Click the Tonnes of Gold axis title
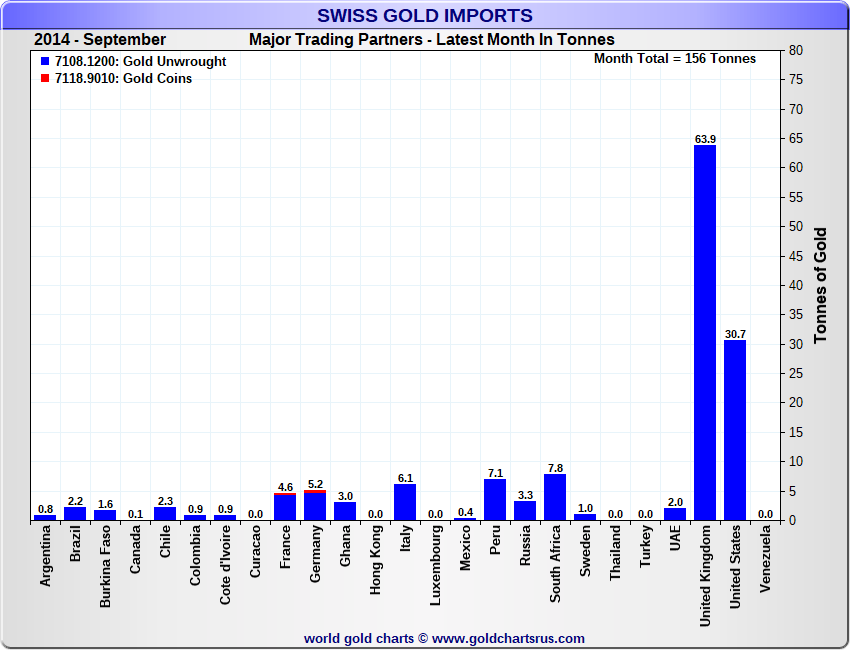The height and width of the screenshot is (650, 850). click(820, 285)
